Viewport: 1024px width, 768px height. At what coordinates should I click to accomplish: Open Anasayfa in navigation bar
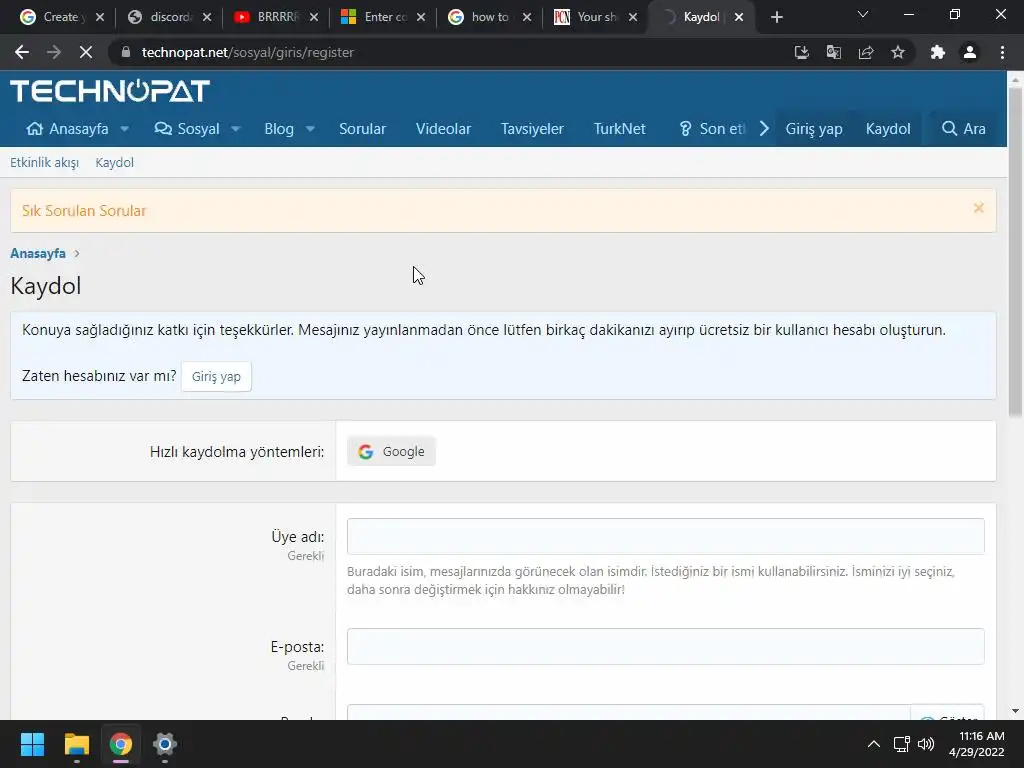[67, 129]
